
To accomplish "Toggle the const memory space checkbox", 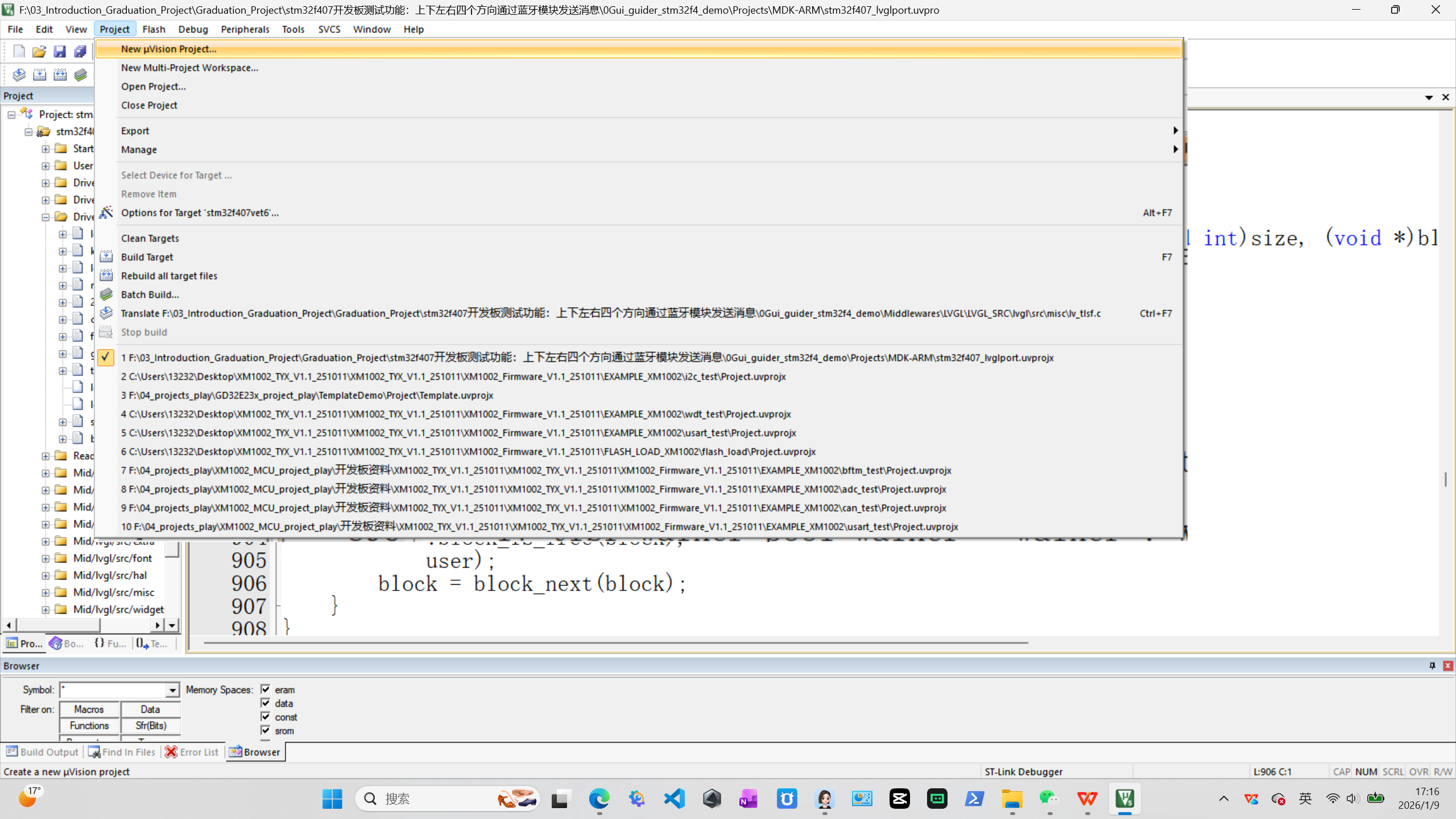I will coord(266,717).
